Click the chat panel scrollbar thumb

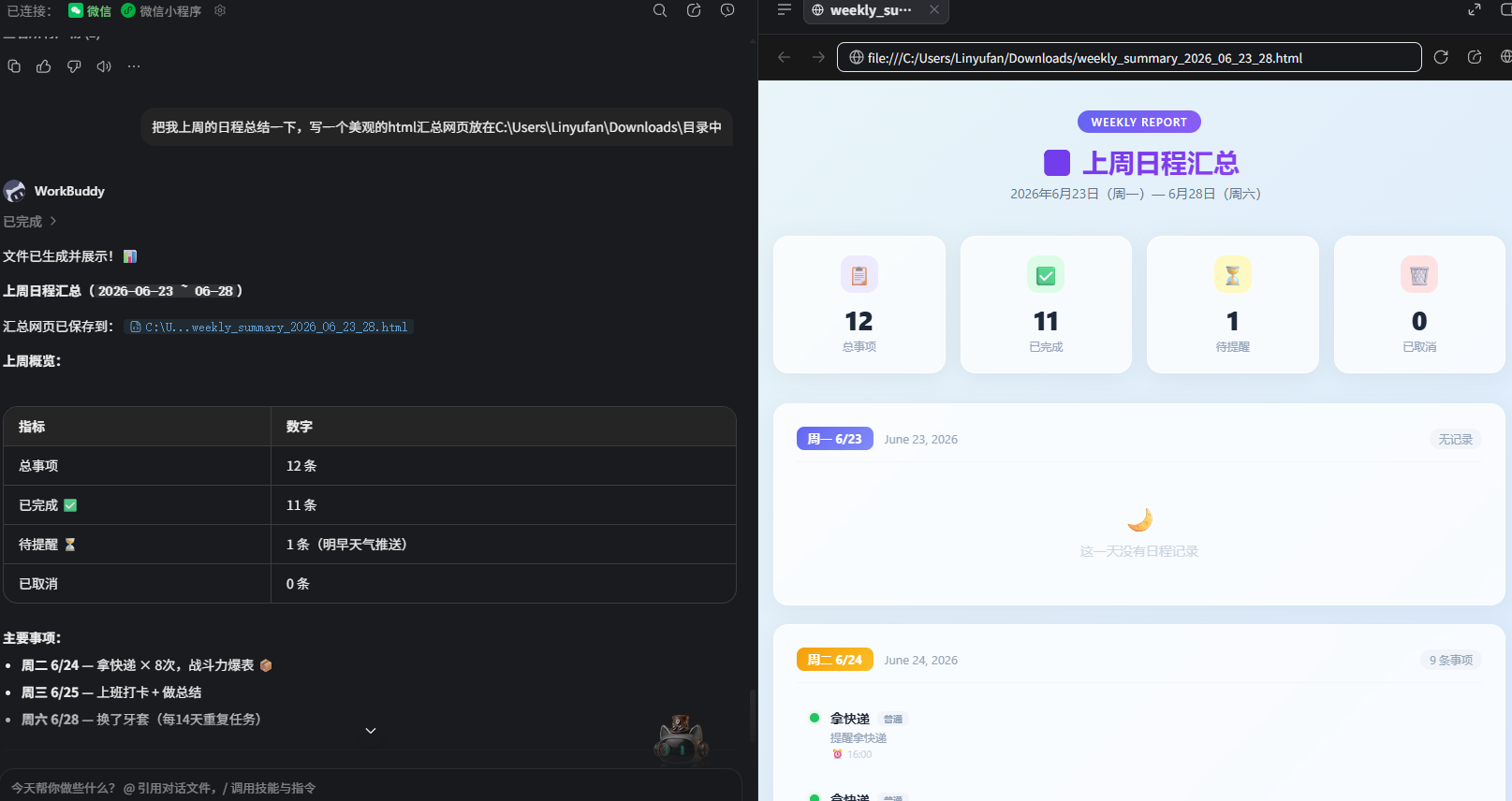point(752,716)
